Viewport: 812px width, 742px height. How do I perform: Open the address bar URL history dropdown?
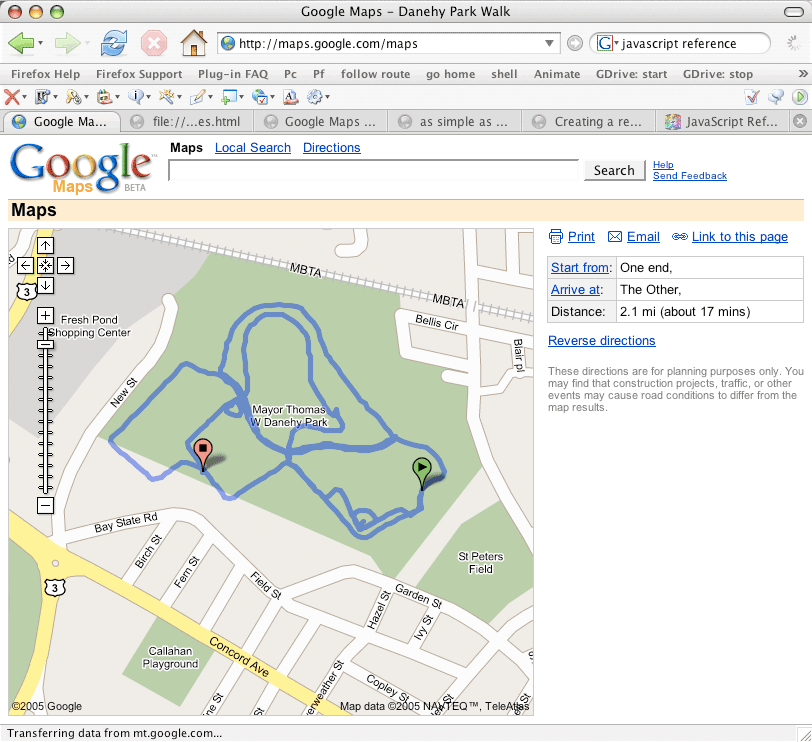549,43
